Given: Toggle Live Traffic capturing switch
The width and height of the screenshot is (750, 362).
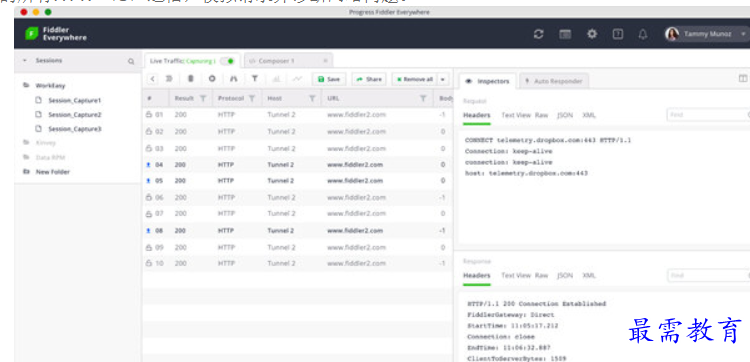Looking at the screenshot, I should tap(228, 61).
